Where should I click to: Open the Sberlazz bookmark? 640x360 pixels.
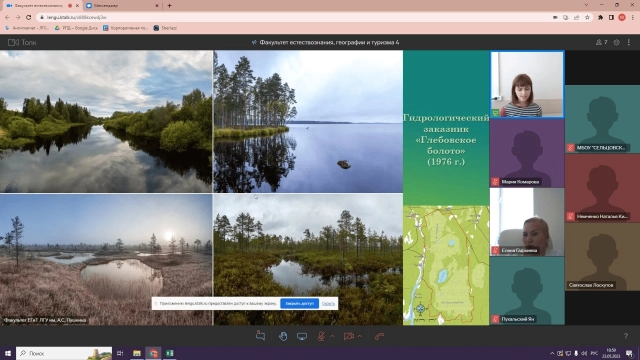click(165, 28)
